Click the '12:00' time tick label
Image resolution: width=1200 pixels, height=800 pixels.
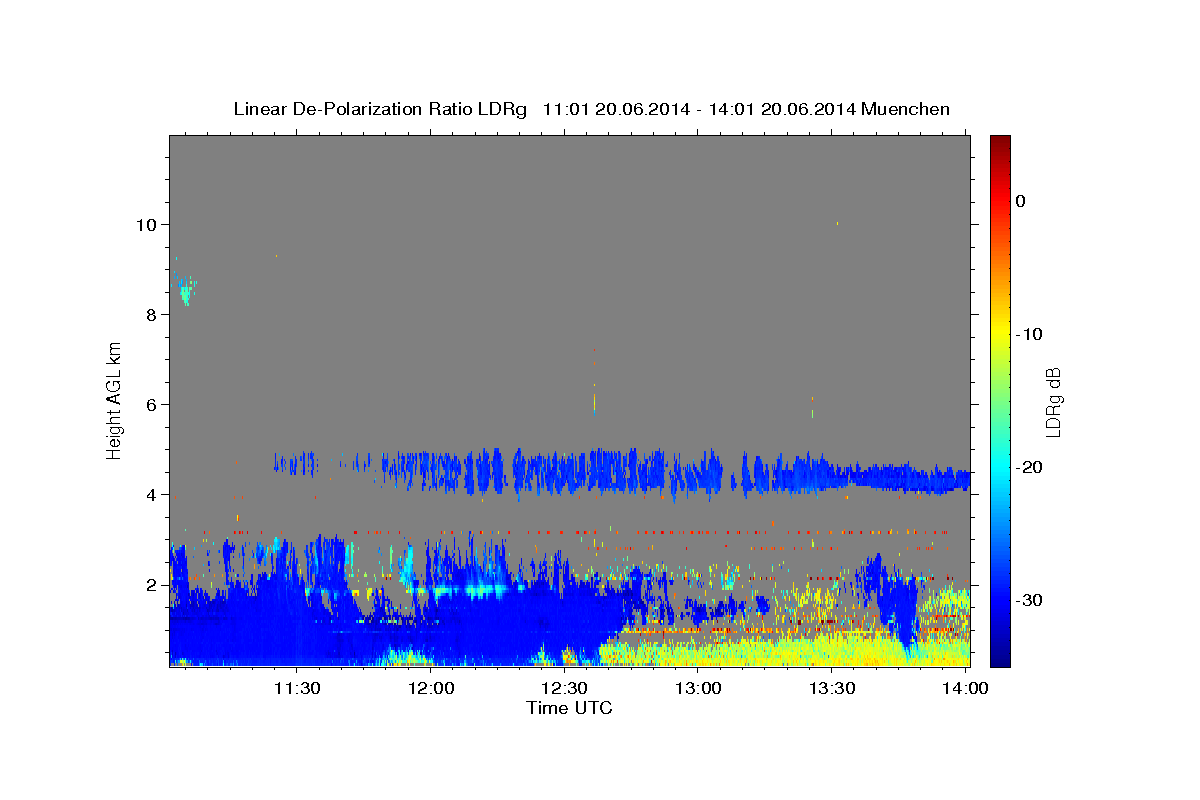431,688
